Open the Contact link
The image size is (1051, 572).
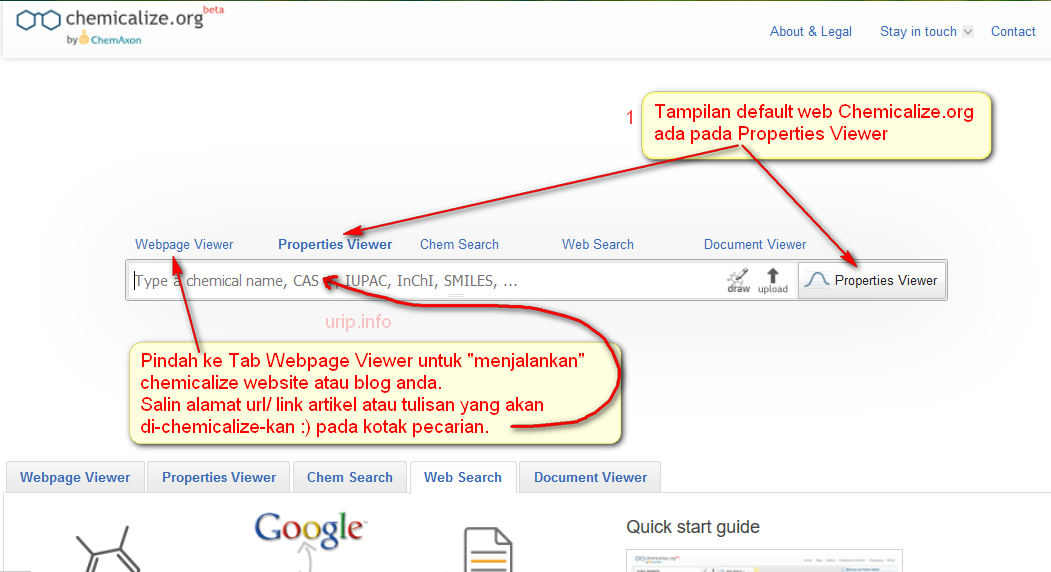pos(1013,32)
